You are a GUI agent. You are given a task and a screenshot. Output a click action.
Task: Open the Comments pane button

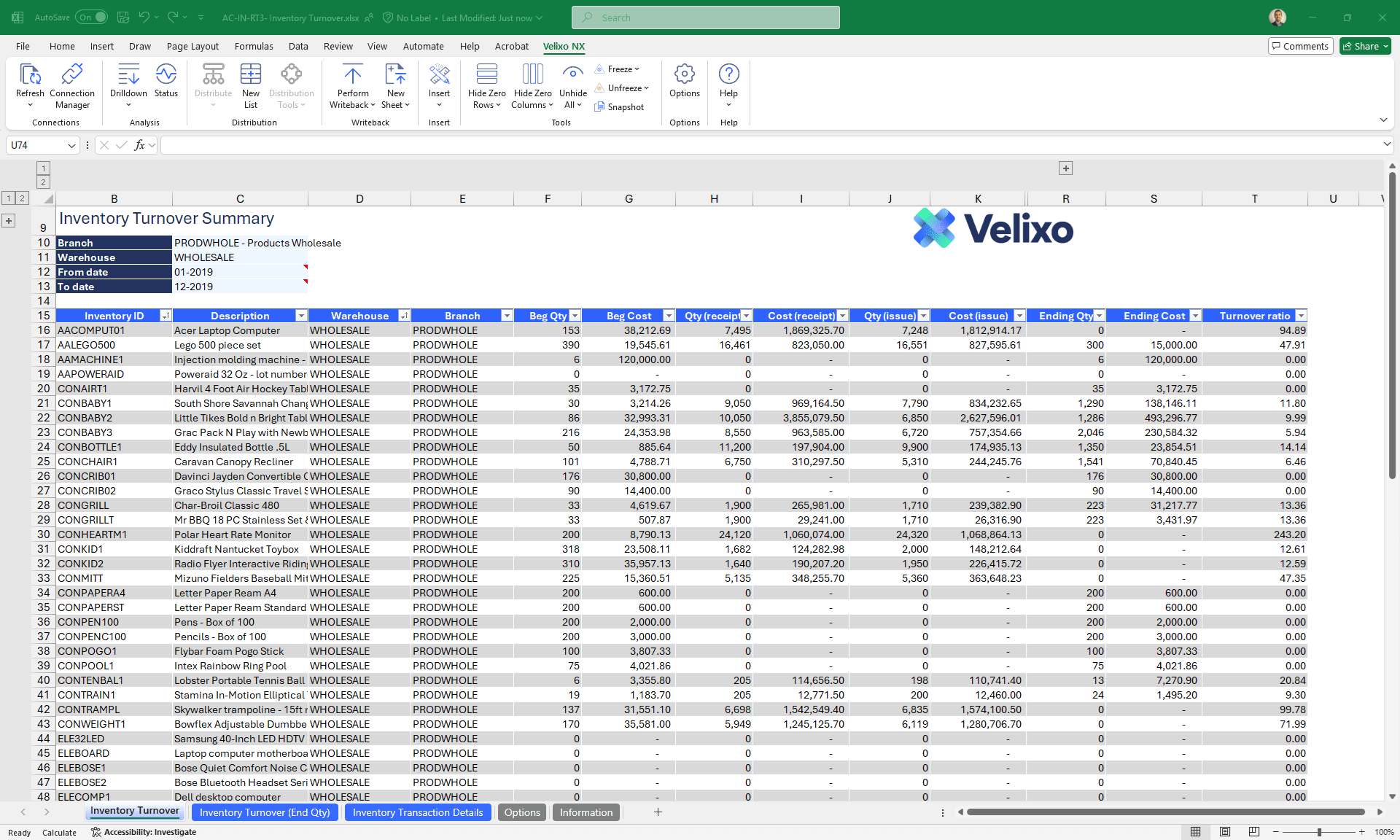click(1300, 46)
